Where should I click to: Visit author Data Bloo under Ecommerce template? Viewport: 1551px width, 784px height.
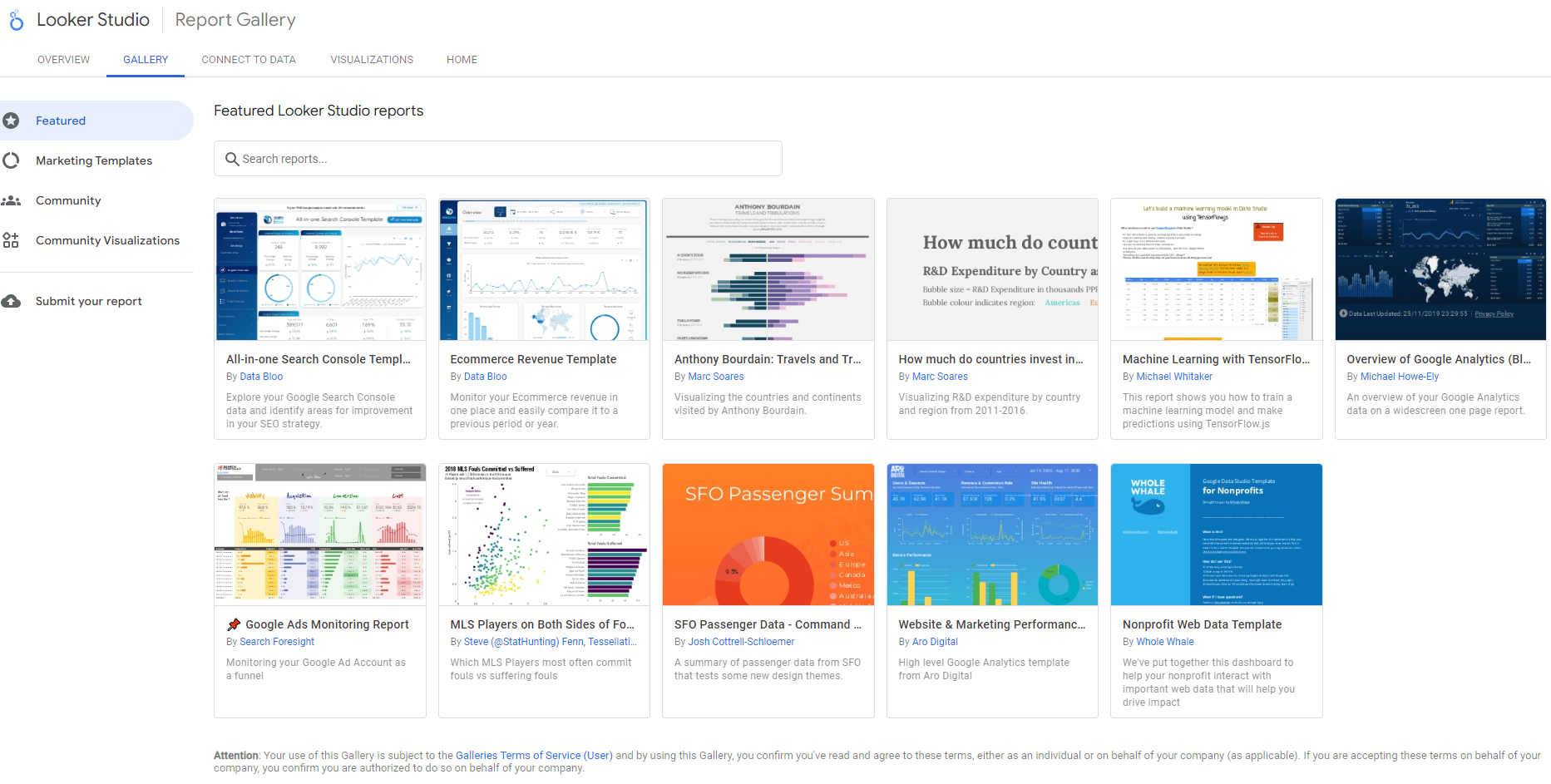pyautogui.click(x=485, y=377)
